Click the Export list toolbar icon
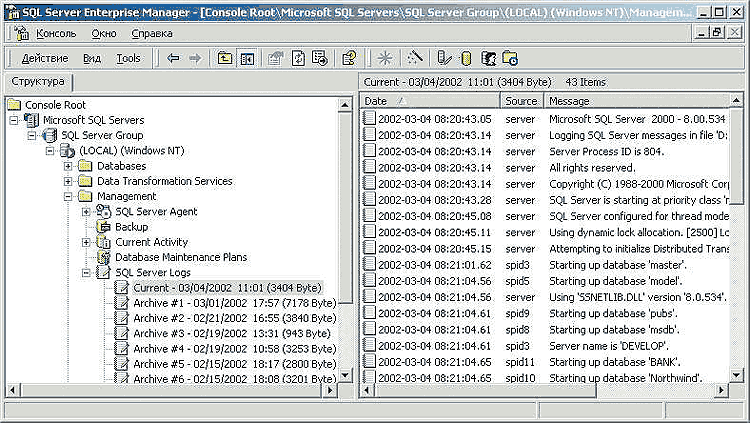 coord(319,59)
